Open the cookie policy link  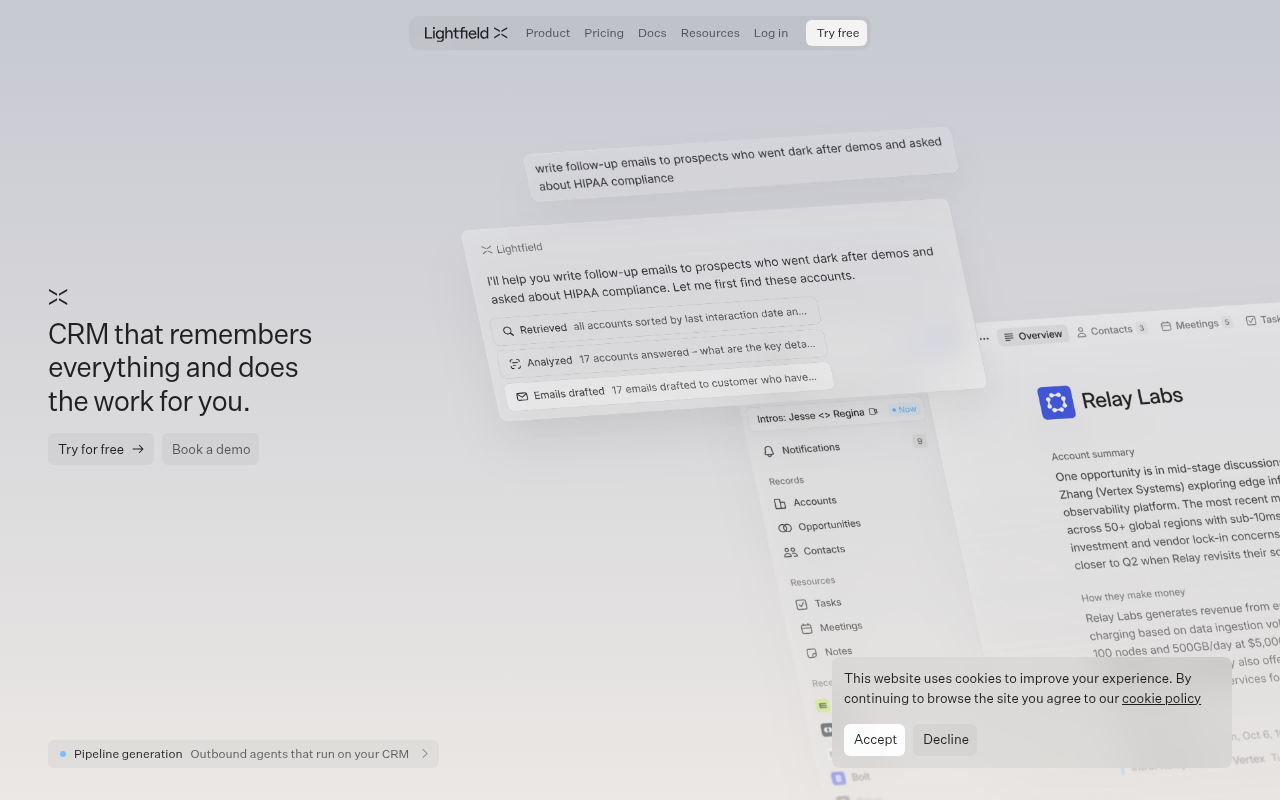tap(1161, 698)
